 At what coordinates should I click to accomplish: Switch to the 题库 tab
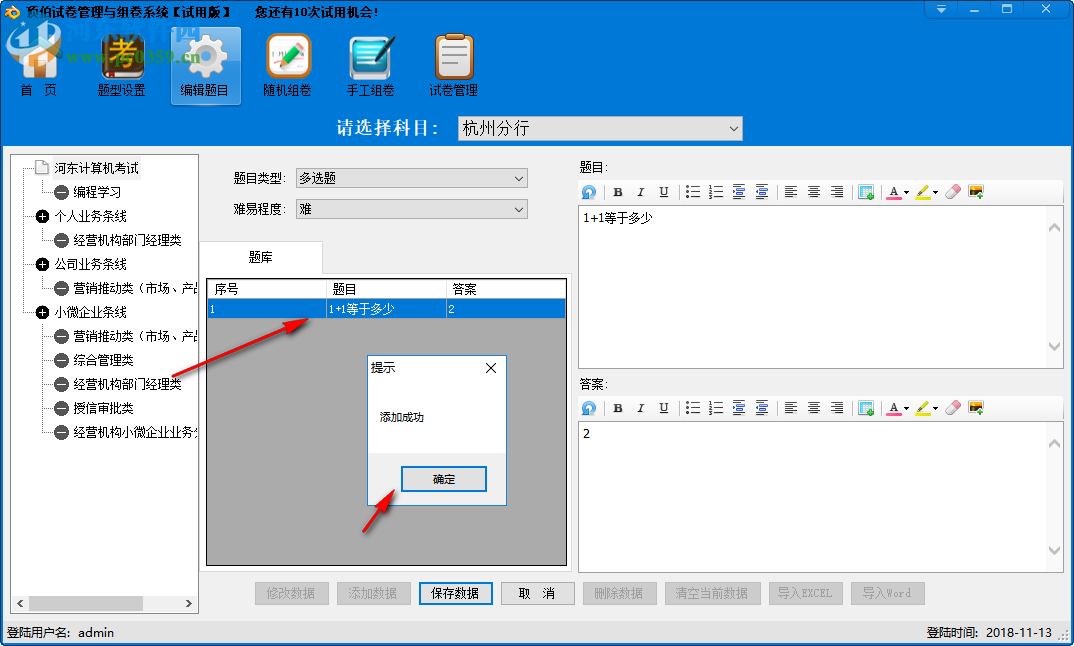(261, 256)
